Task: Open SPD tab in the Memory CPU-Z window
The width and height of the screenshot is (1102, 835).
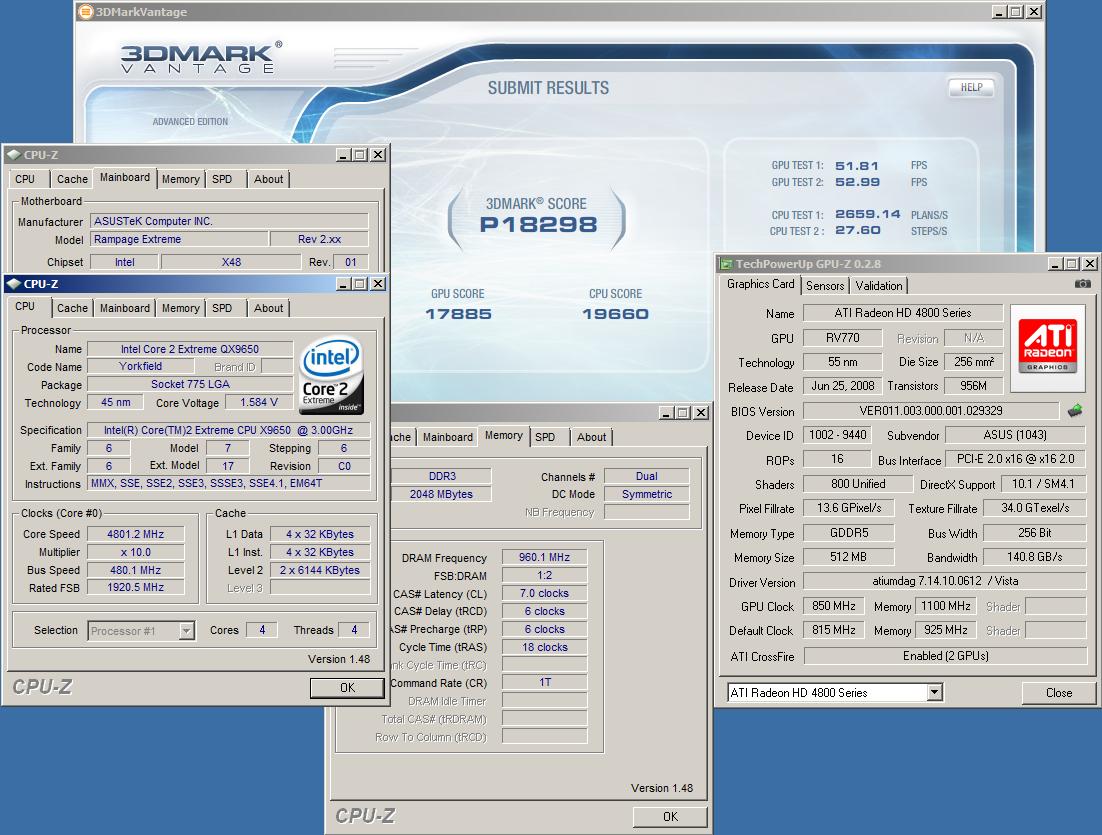Action: tap(545, 437)
